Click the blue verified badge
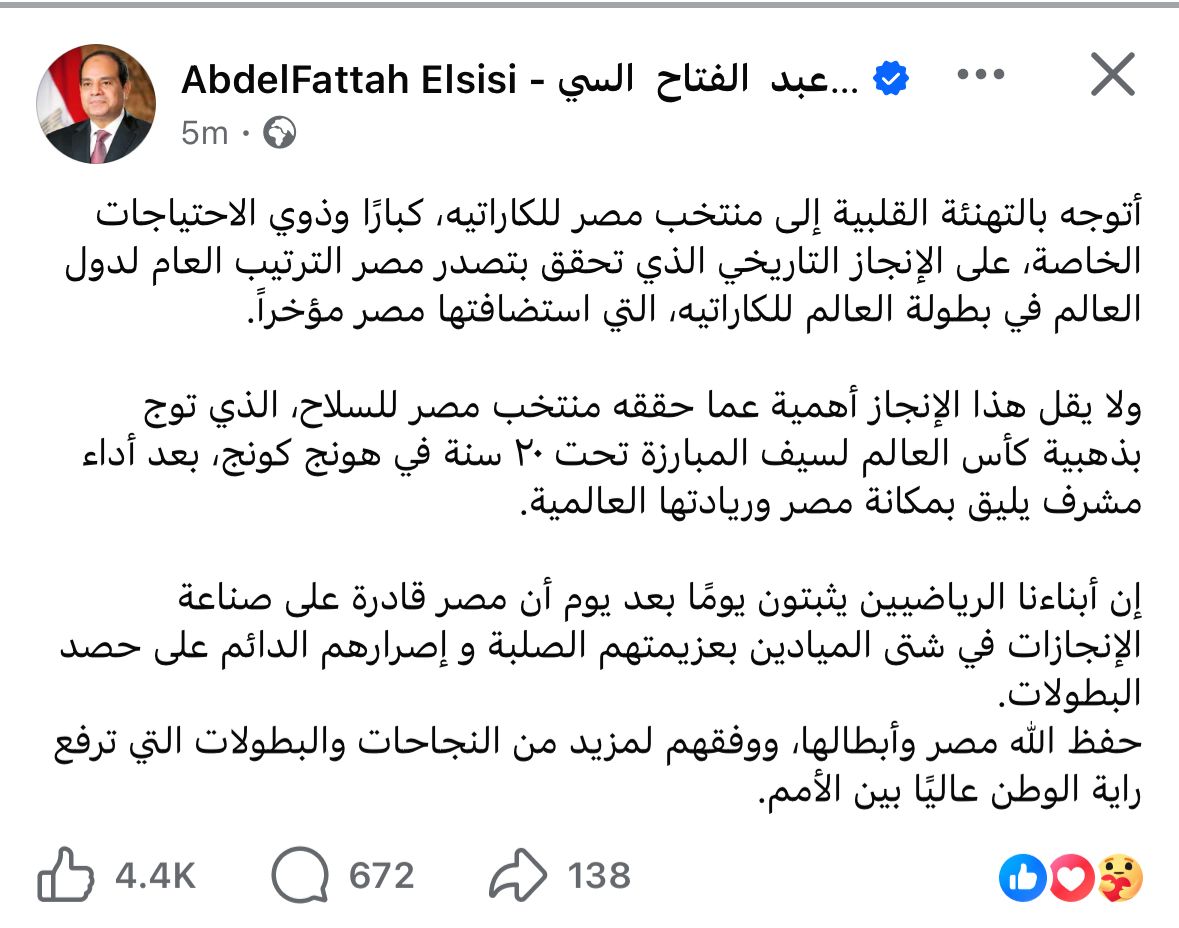The width and height of the screenshot is (1179, 928). tap(889, 79)
